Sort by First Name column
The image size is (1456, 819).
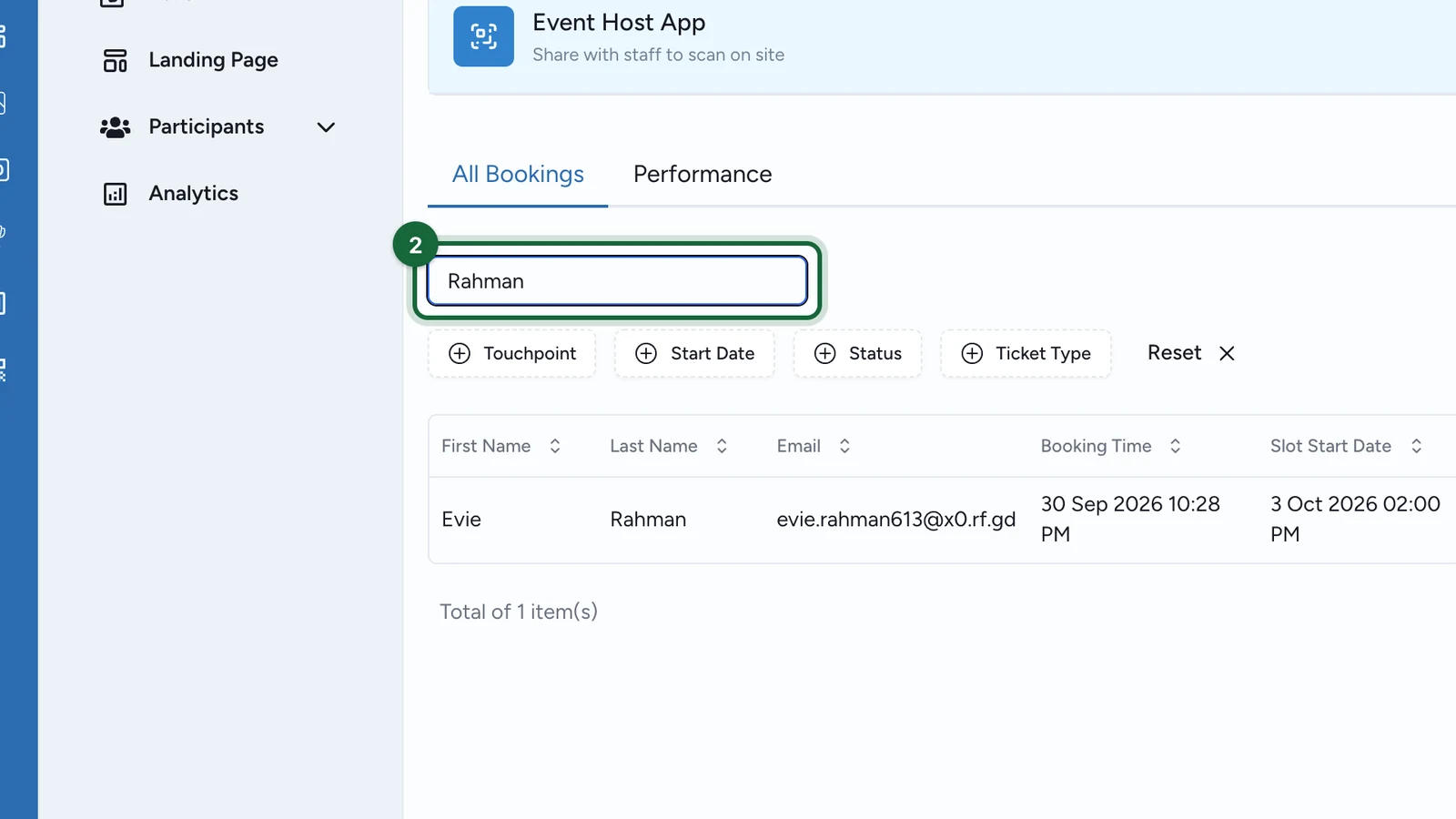[500, 446]
